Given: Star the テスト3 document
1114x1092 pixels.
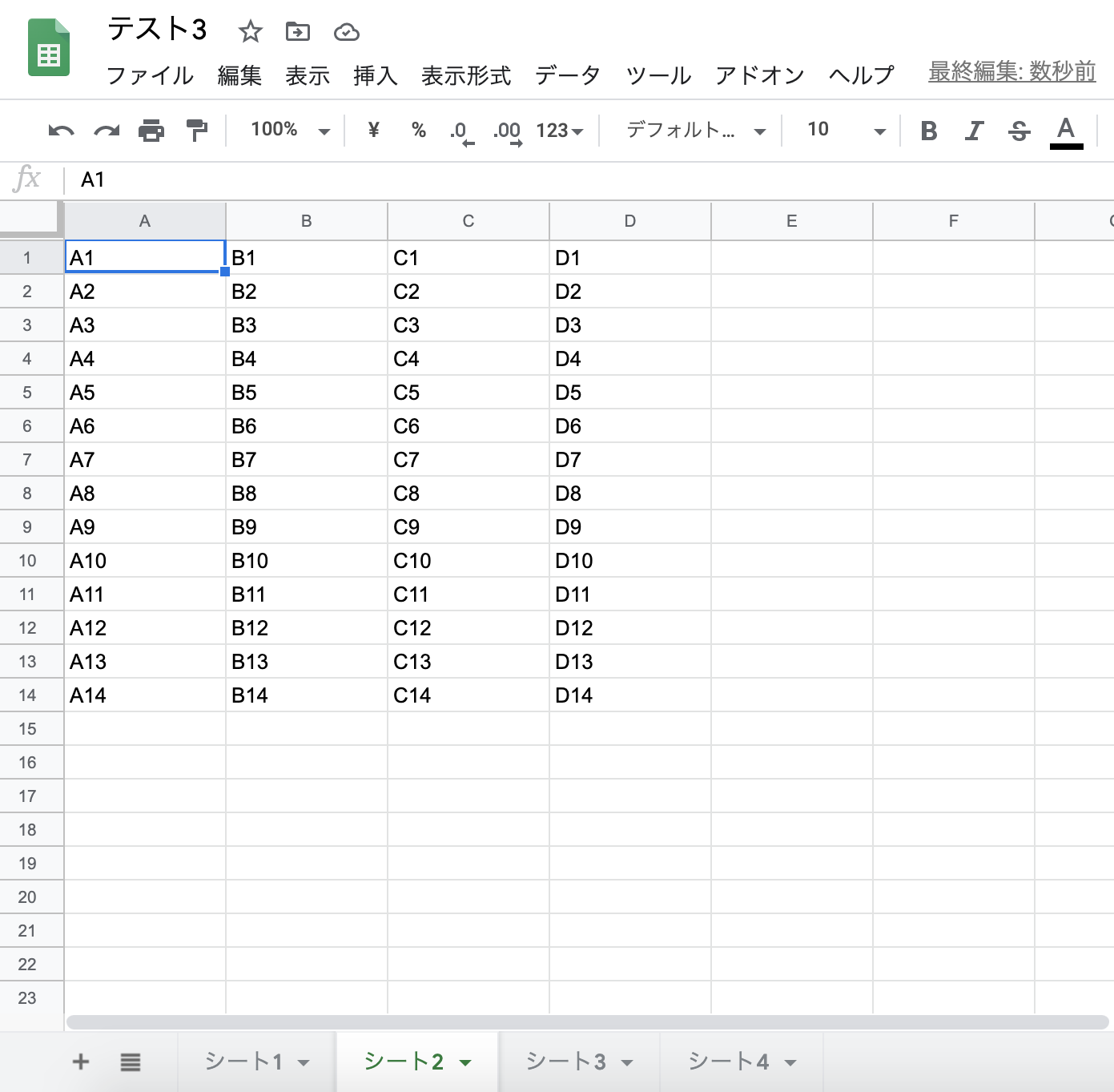Looking at the screenshot, I should (x=251, y=32).
